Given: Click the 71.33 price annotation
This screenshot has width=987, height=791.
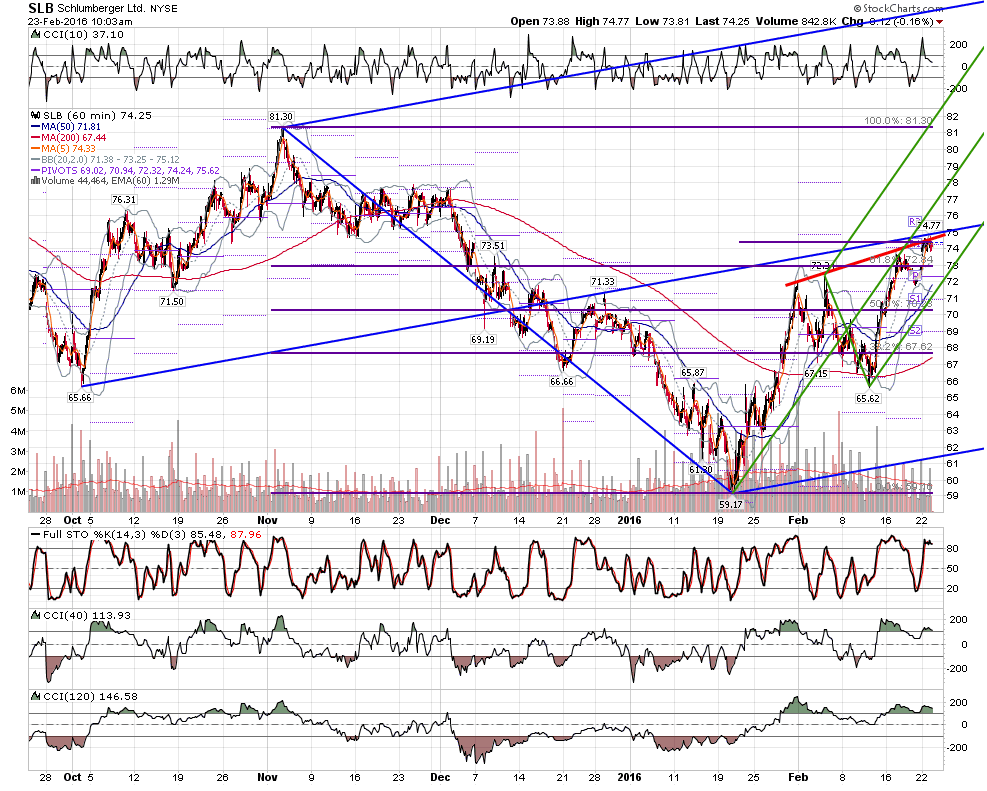Looking at the screenshot, I should click(603, 282).
